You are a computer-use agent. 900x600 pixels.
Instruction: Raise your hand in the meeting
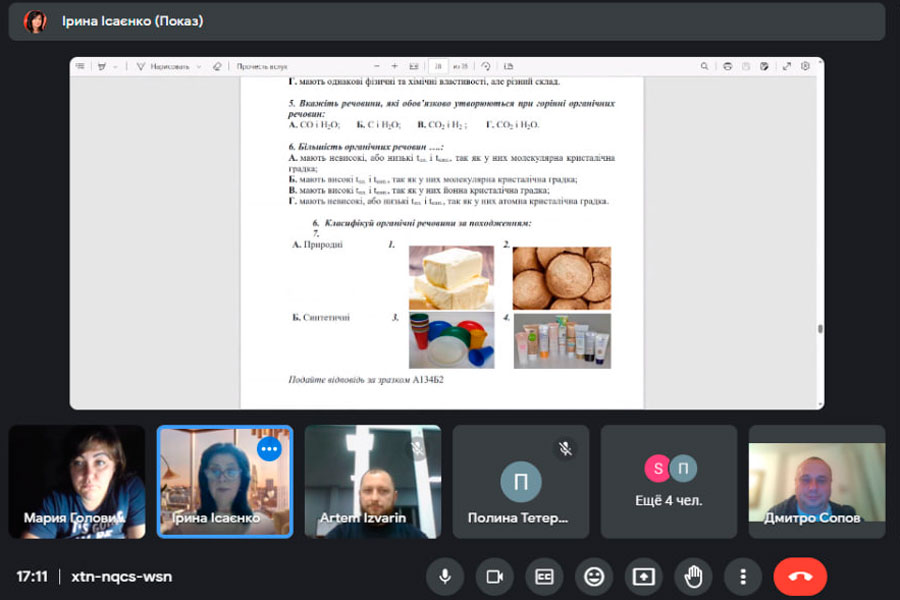coord(693,577)
